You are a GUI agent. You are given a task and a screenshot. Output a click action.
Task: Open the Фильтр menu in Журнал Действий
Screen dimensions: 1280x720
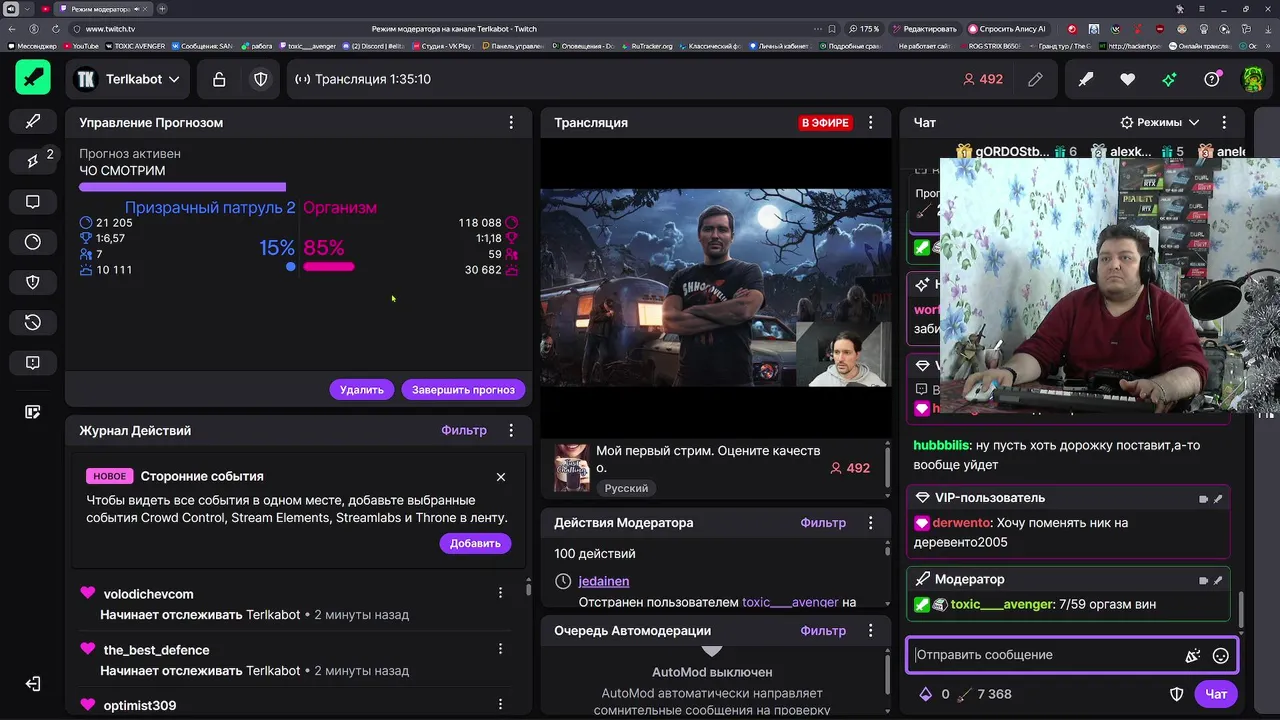point(464,430)
